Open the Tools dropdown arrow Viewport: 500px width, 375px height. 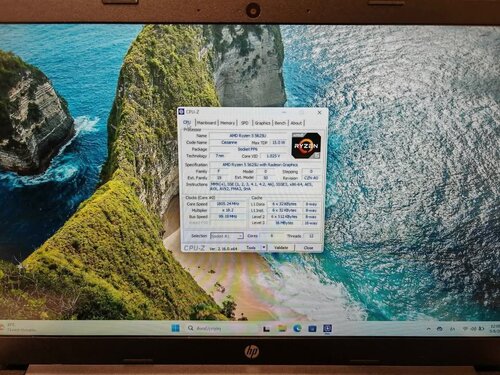coord(263,247)
